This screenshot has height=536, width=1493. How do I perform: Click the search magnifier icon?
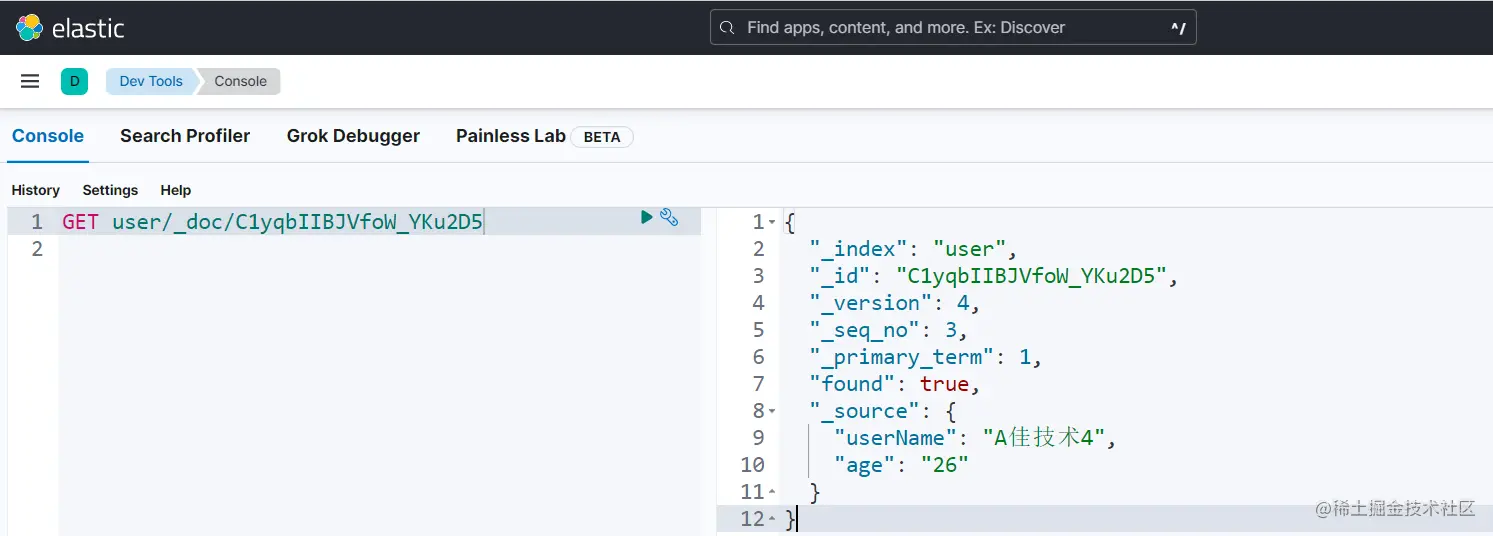click(x=728, y=28)
